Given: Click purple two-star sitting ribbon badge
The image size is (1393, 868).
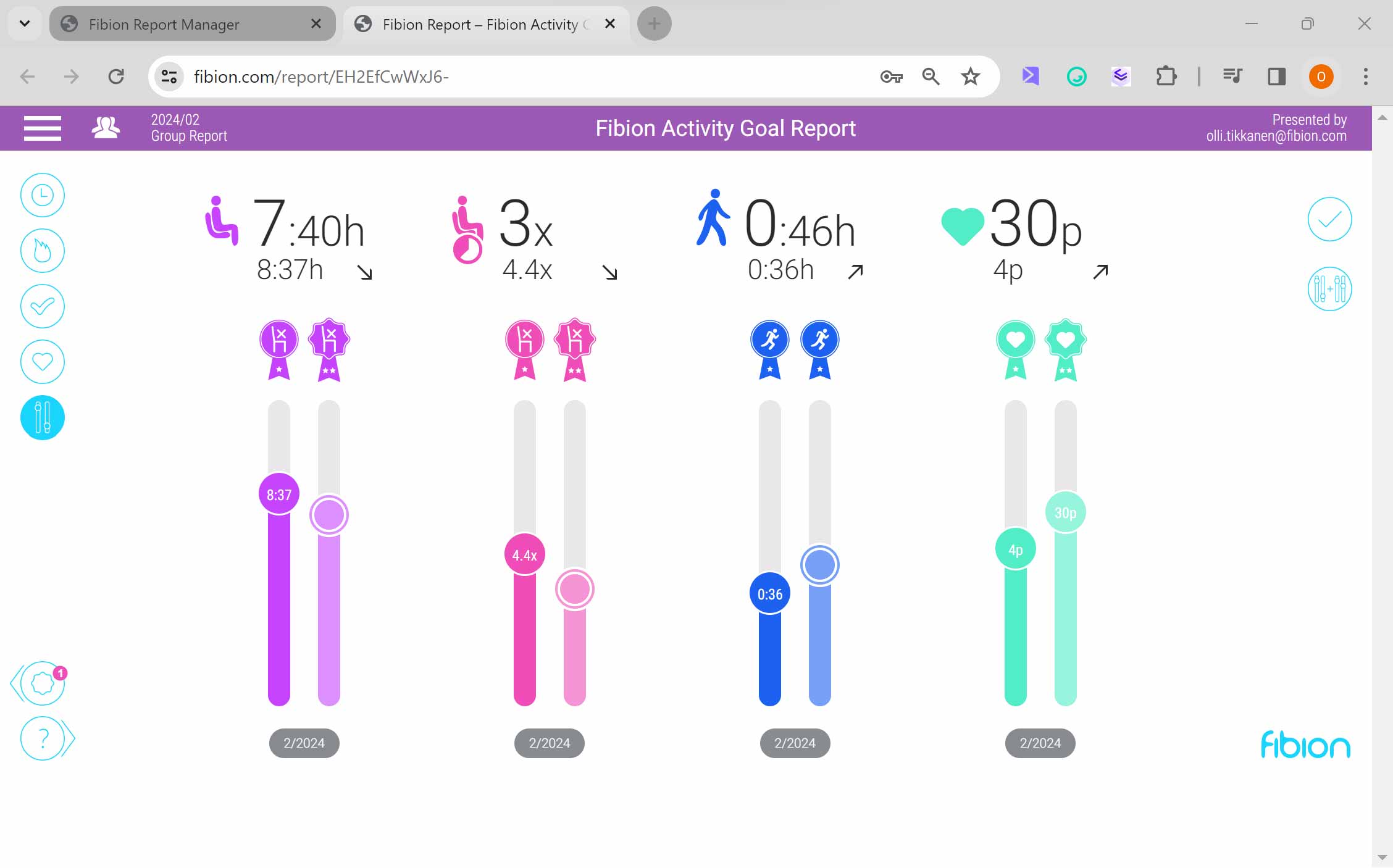Looking at the screenshot, I should 329,349.
